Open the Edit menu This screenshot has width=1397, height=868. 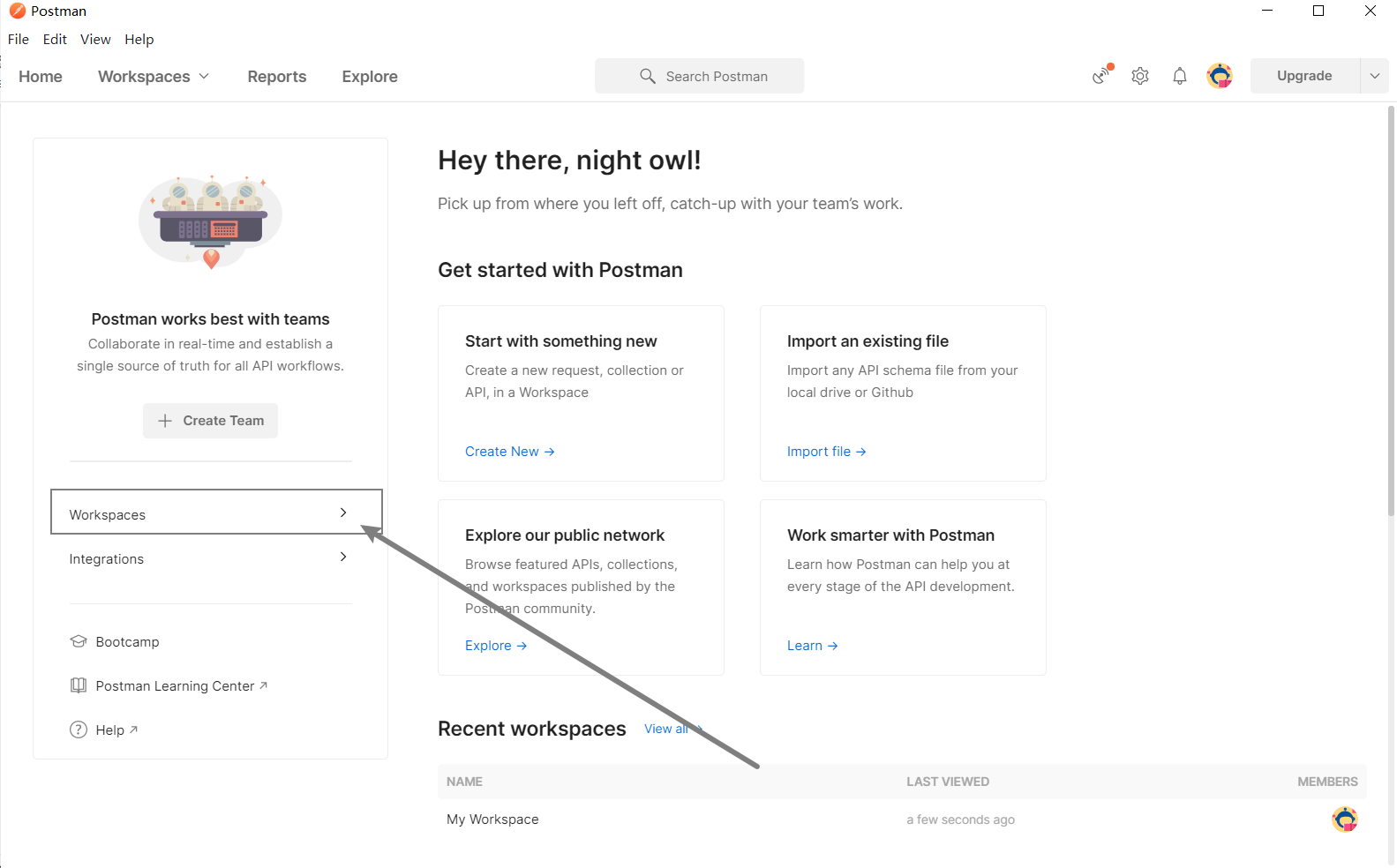click(55, 39)
